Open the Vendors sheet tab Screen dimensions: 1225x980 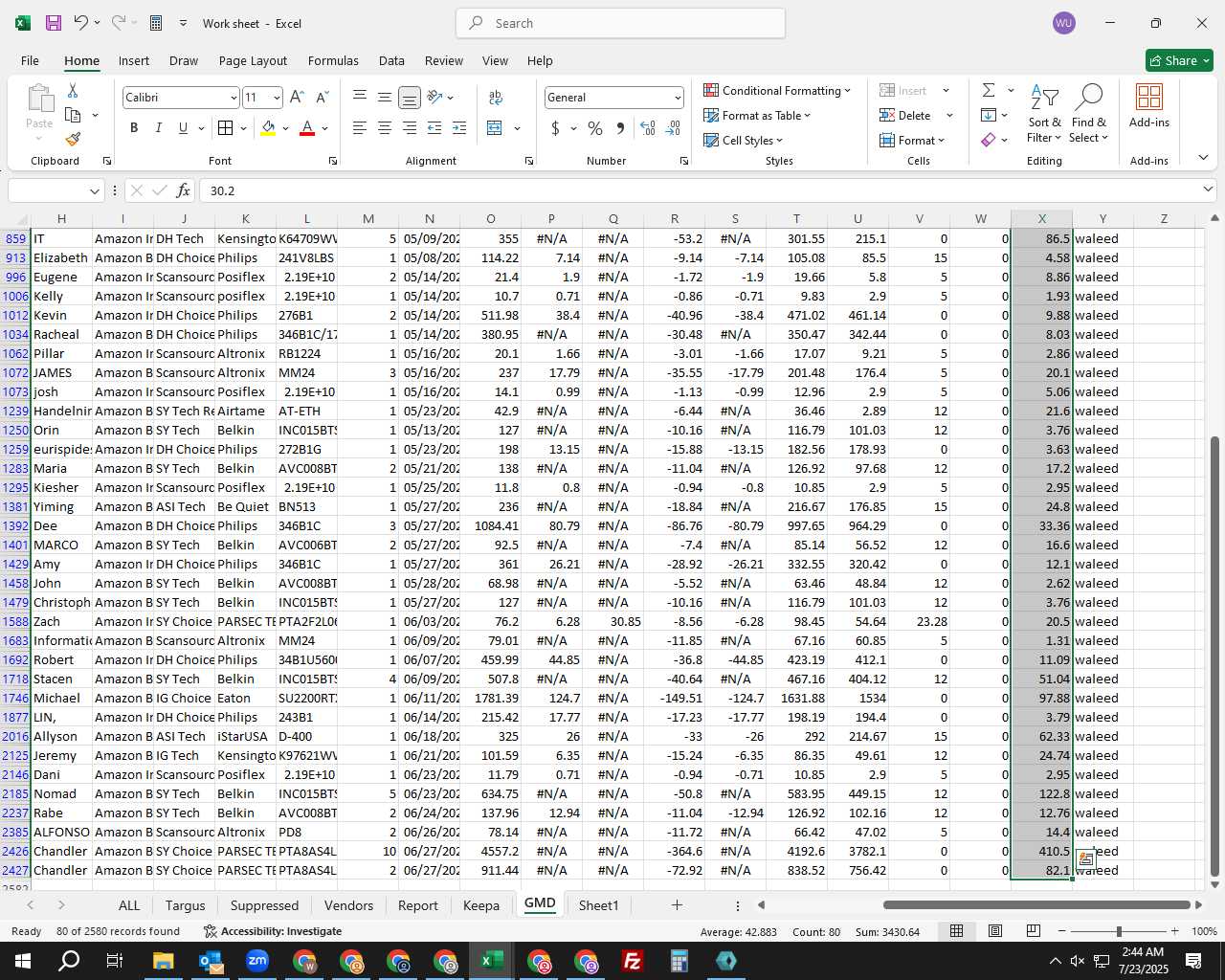click(348, 905)
